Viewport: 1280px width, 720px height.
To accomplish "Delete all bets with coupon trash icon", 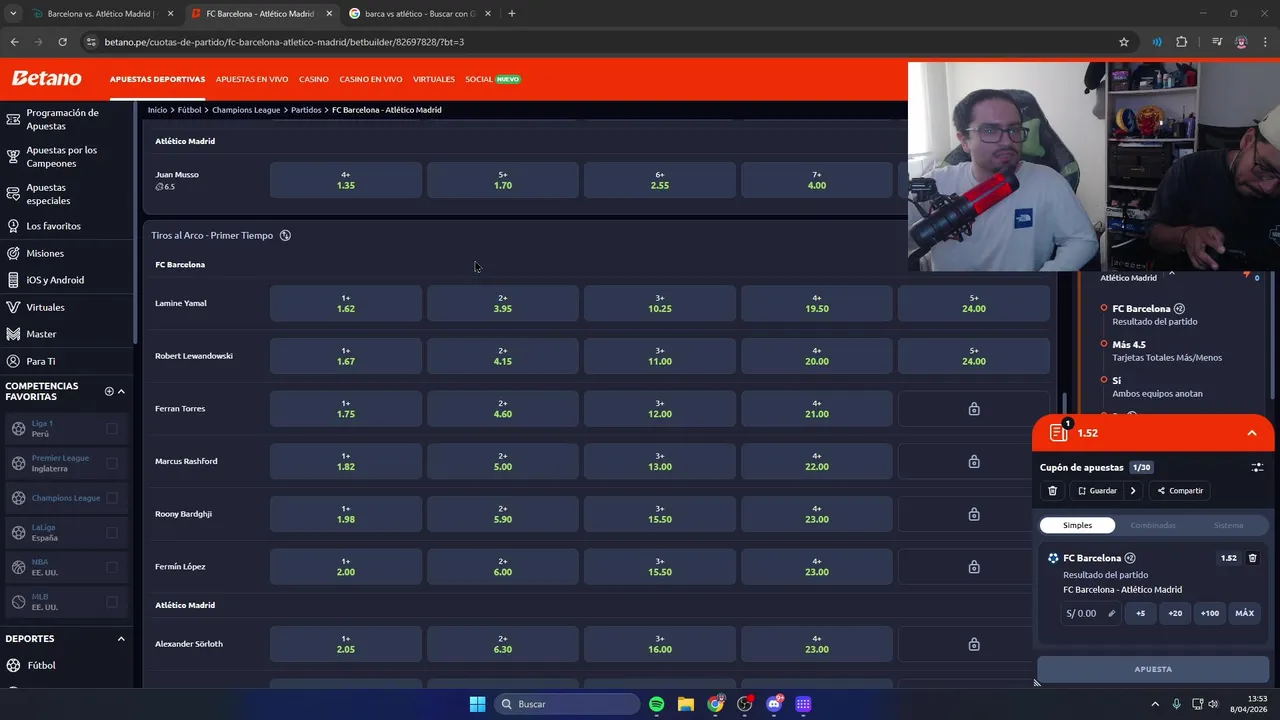I will pos(1052,491).
